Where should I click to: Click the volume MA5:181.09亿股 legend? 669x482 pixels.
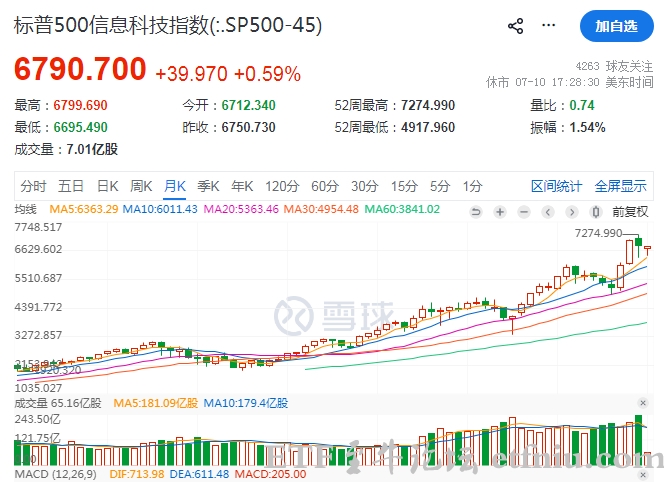pos(156,403)
